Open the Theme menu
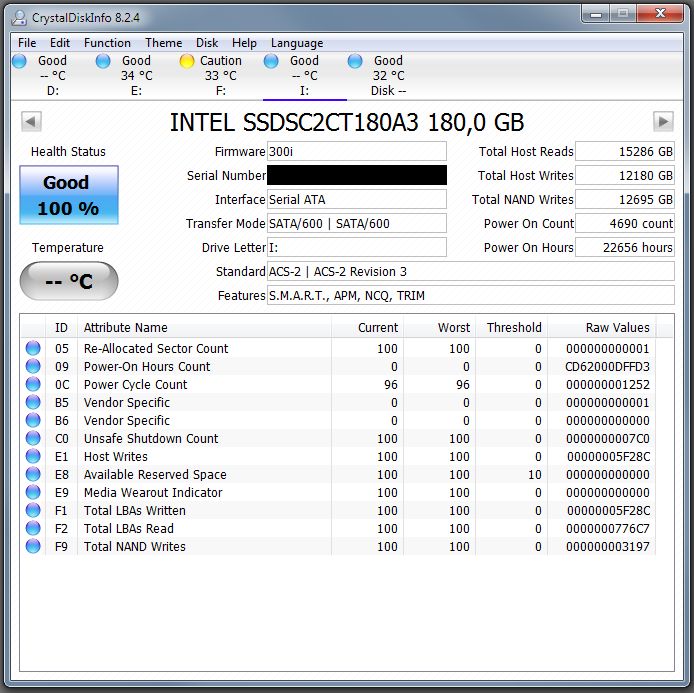The width and height of the screenshot is (694, 693). point(163,42)
